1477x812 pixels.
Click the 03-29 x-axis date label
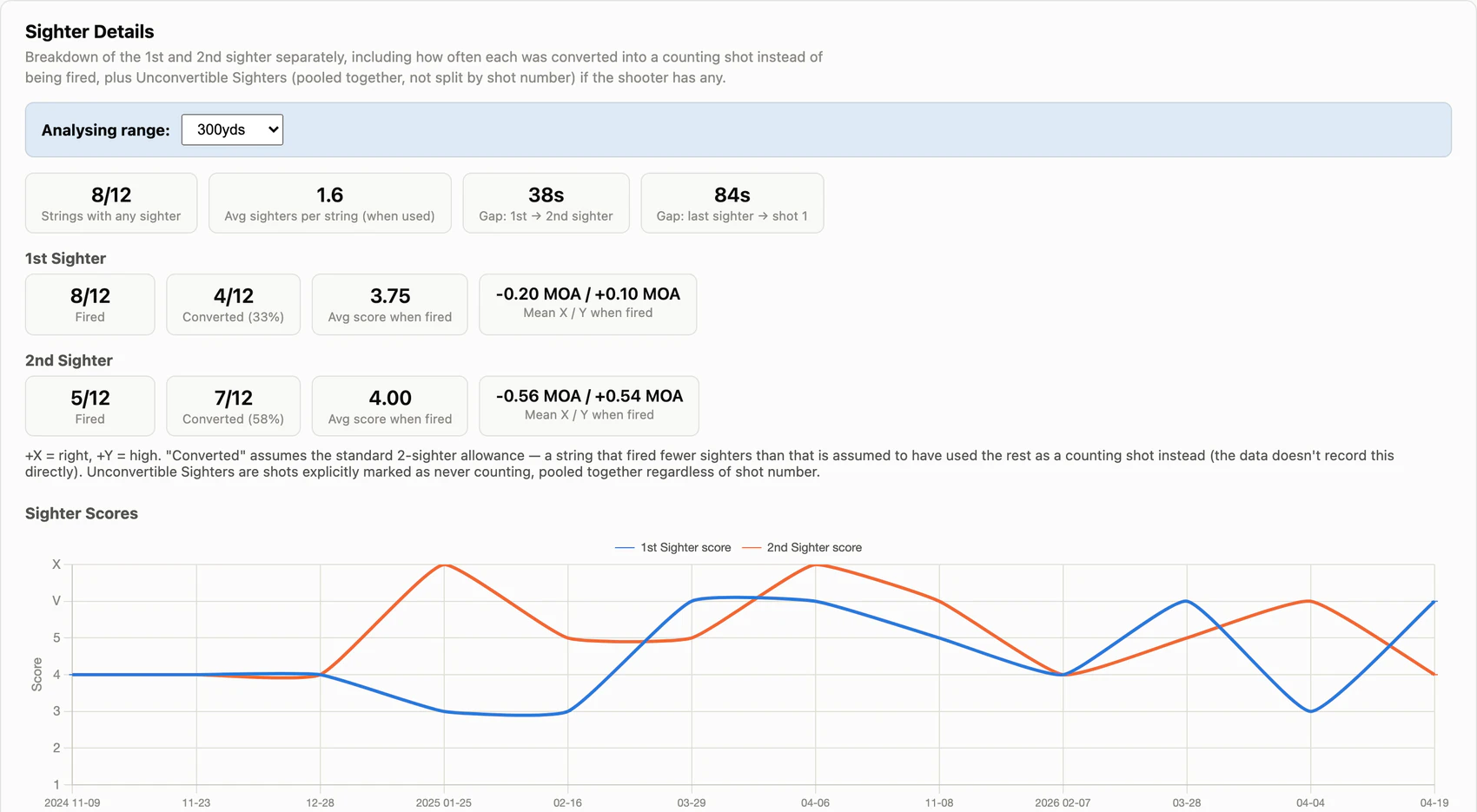click(692, 802)
